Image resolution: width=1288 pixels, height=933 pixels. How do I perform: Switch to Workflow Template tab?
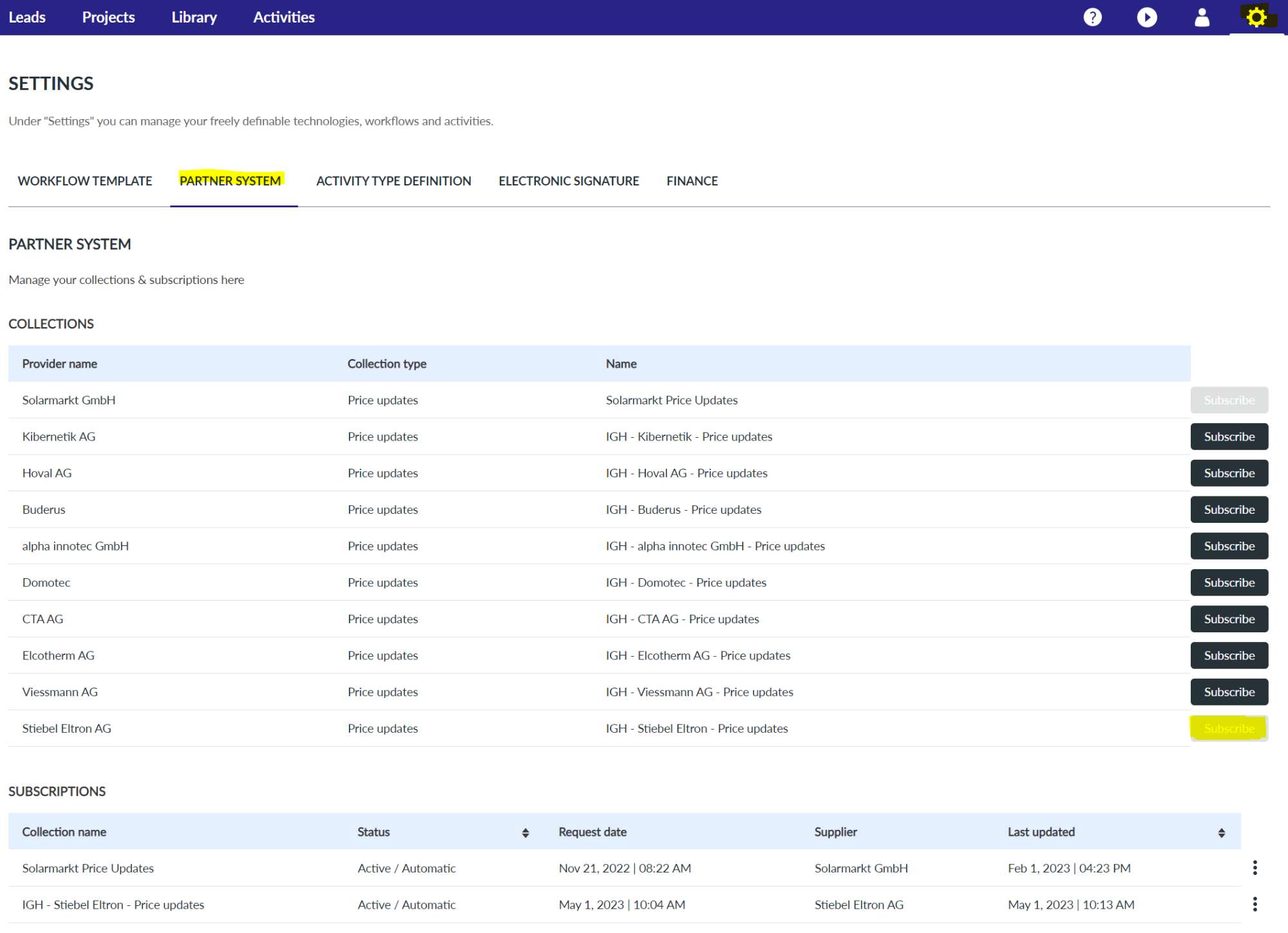click(85, 181)
